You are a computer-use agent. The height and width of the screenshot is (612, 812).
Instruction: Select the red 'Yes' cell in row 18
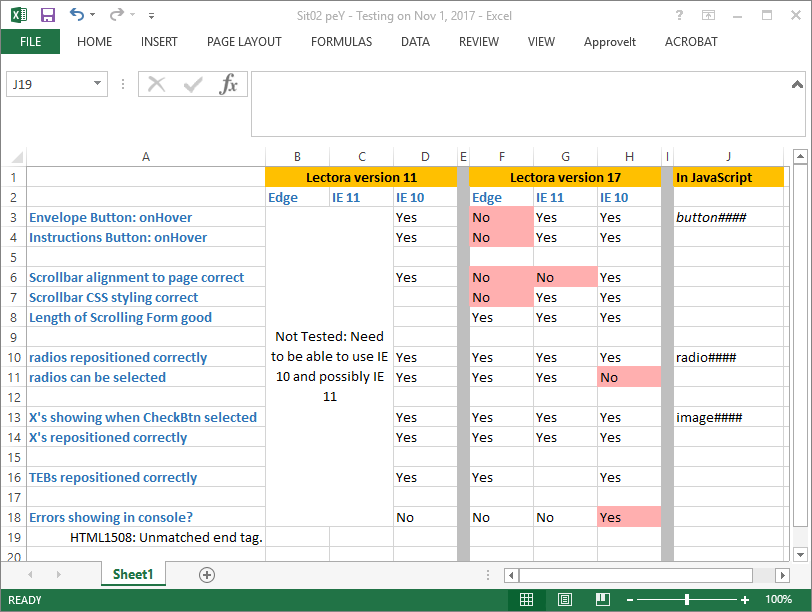[629, 517]
